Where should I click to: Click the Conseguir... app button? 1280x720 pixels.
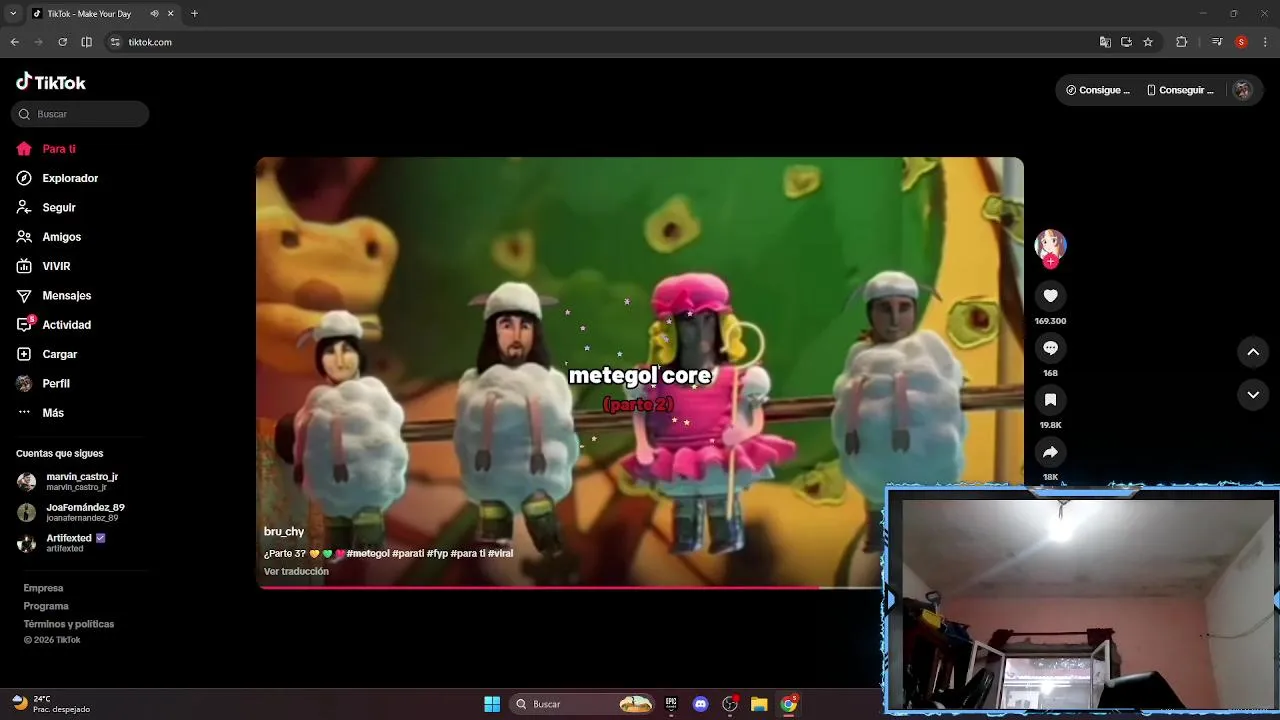pos(1180,90)
